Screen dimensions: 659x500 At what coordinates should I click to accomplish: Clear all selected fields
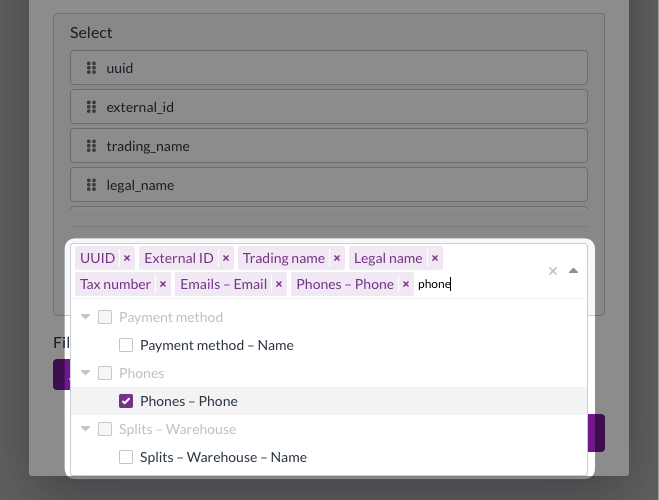[553, 271]
